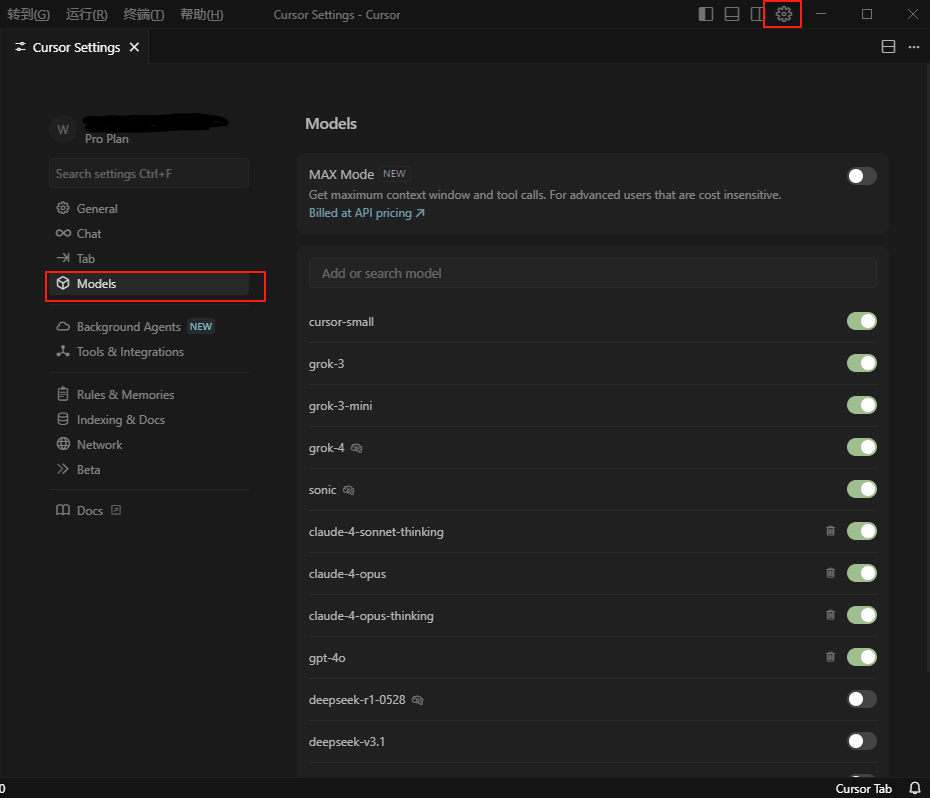Open settings via title bar gear icon

pos(784,14)
